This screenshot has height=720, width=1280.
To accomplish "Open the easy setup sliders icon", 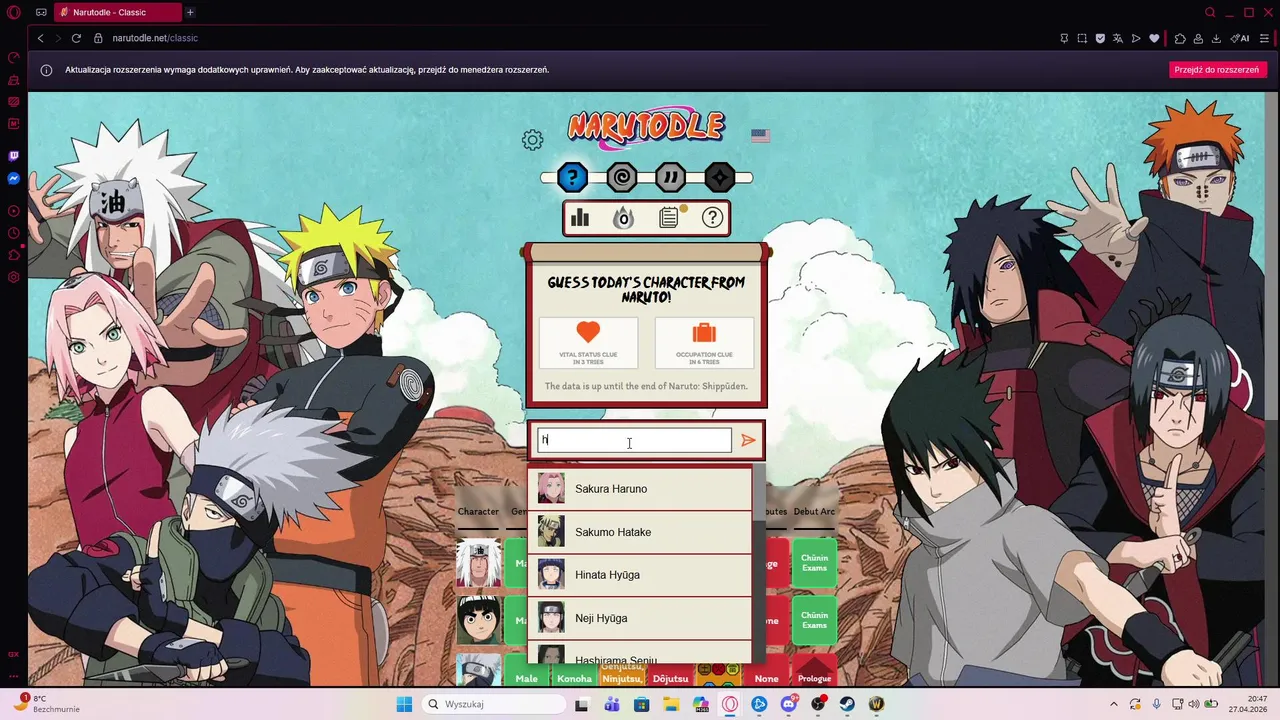I will click(1264, 39).
